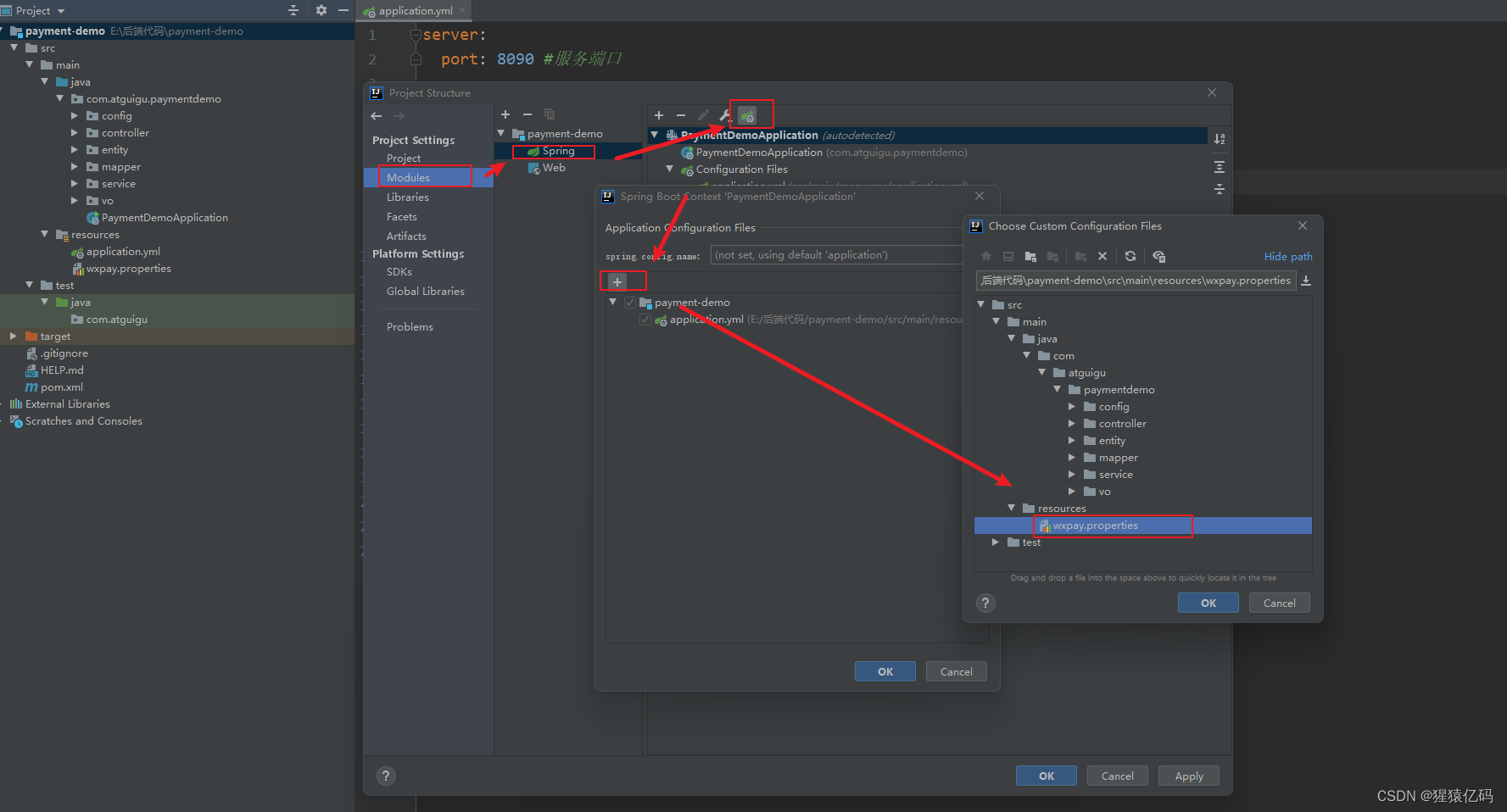1507x812 pixels.
Task: Expand the test folder in file chooser tree
Action: pyautogui.click(x=996, y=542)
